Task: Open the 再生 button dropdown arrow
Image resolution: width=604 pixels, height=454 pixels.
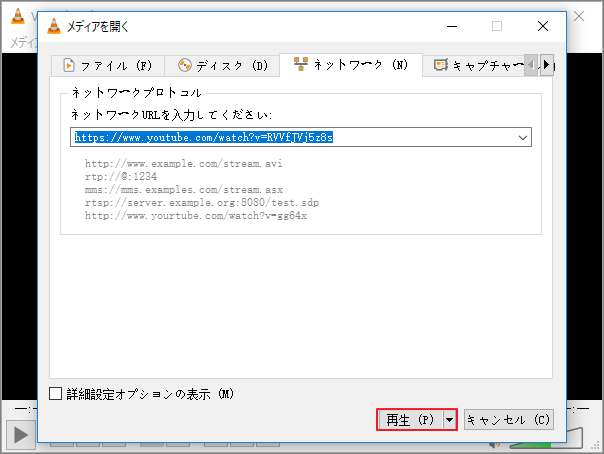Action: pyautogui.click(x=450, y=420)
